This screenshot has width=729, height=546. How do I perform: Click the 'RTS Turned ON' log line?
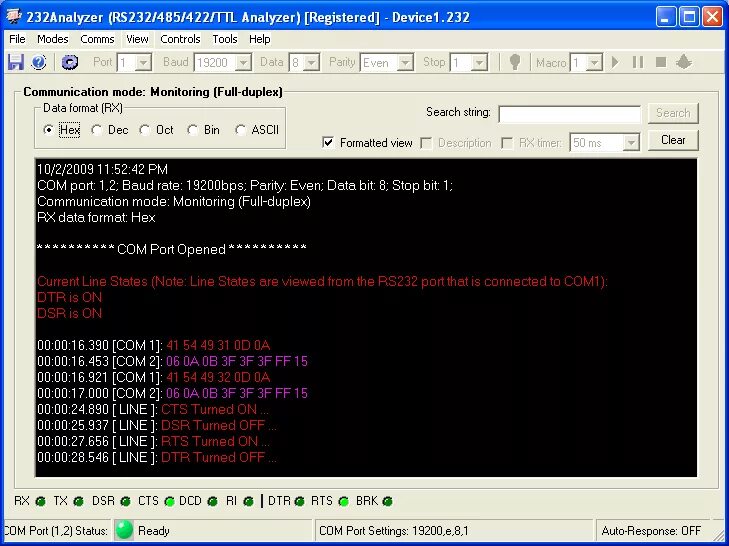coord(153,441)
